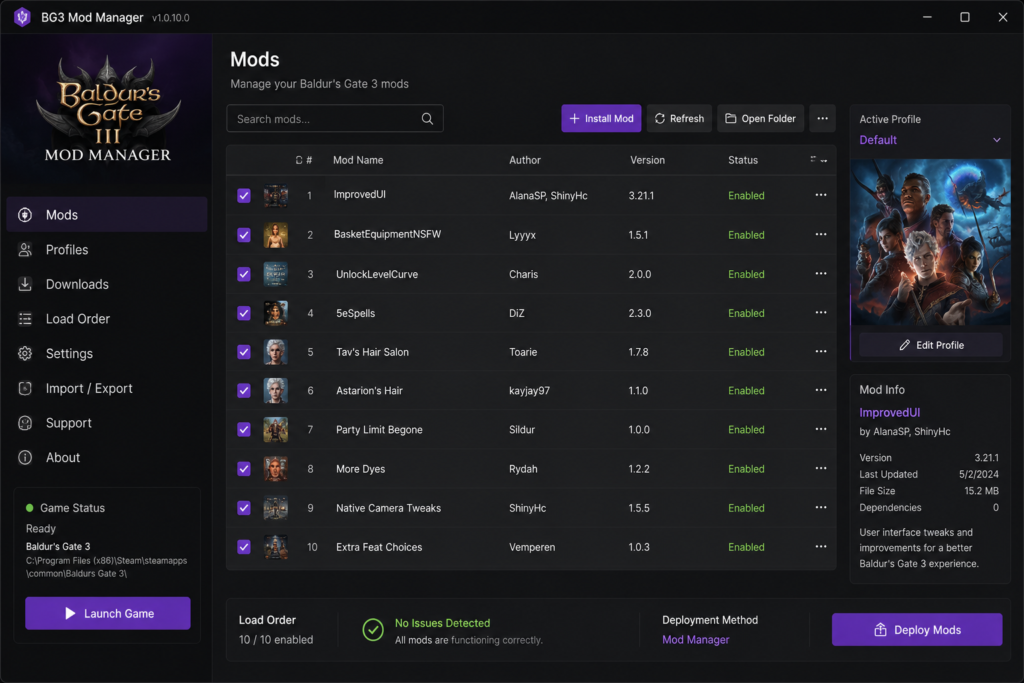Click the Edit Profile button

pos(931,345)
